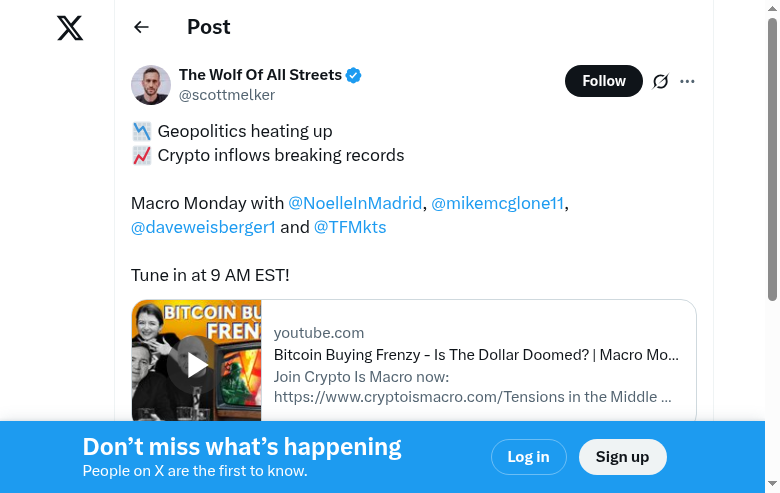Viewport: 780px width, 493px height.
Task: Open the Bitcoin Buying Frenzy YouTube card title
Action: click(476, 355)
